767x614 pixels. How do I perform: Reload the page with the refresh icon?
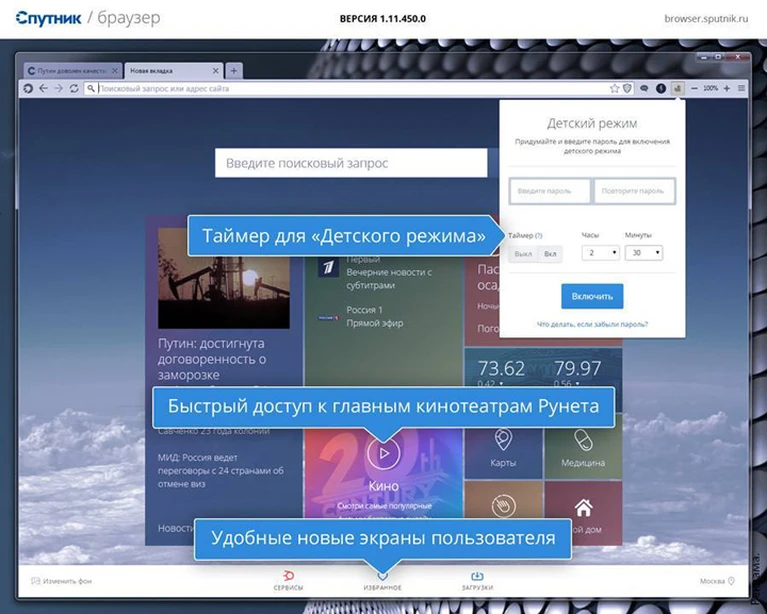pos(74,89)
